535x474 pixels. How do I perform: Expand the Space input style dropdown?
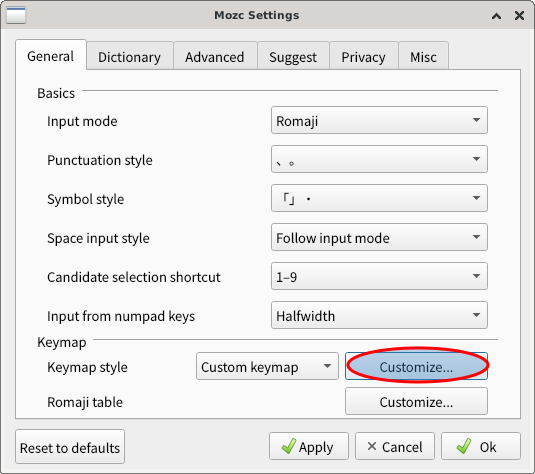379,237
